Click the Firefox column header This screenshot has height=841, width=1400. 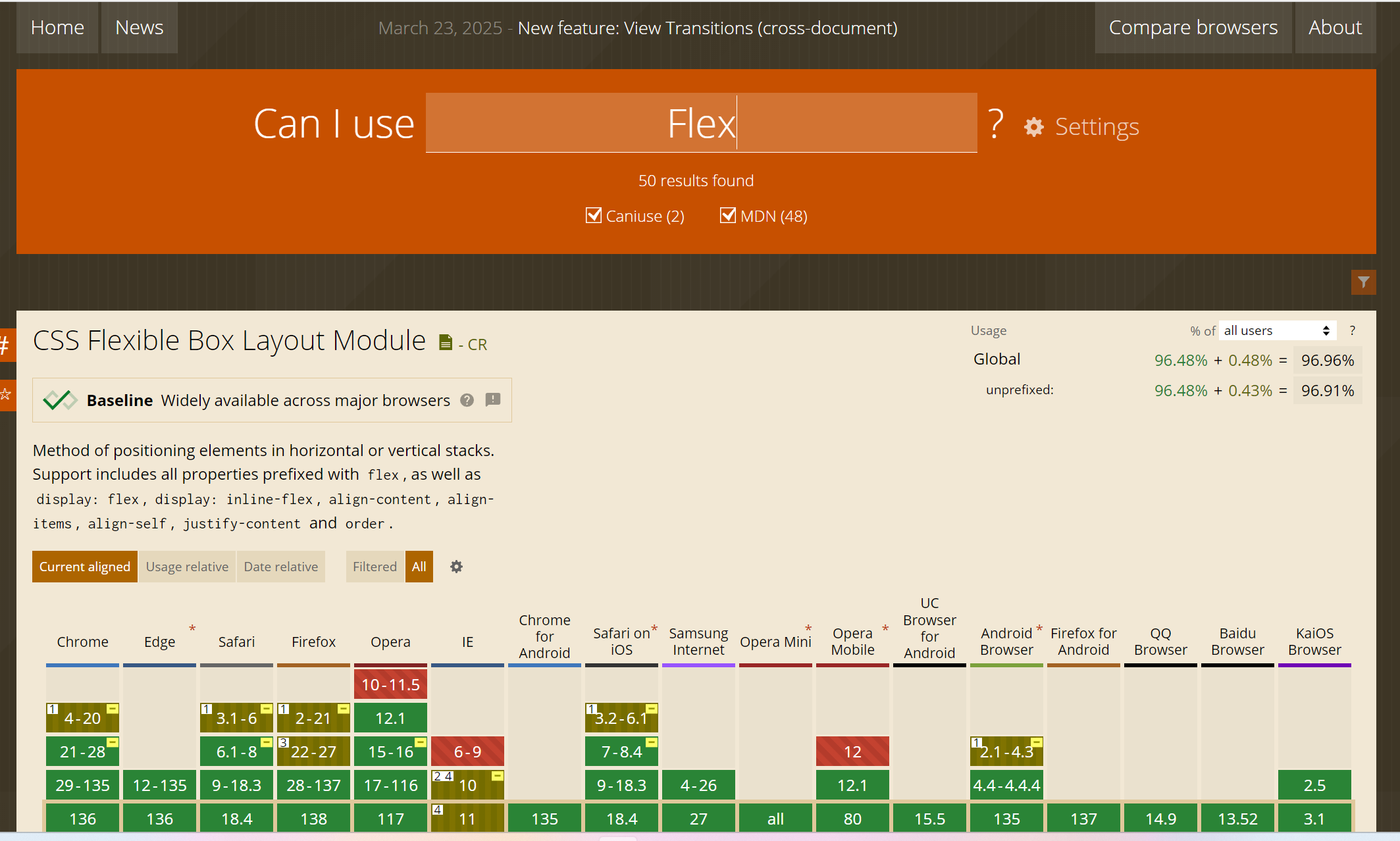pos(313,642)
